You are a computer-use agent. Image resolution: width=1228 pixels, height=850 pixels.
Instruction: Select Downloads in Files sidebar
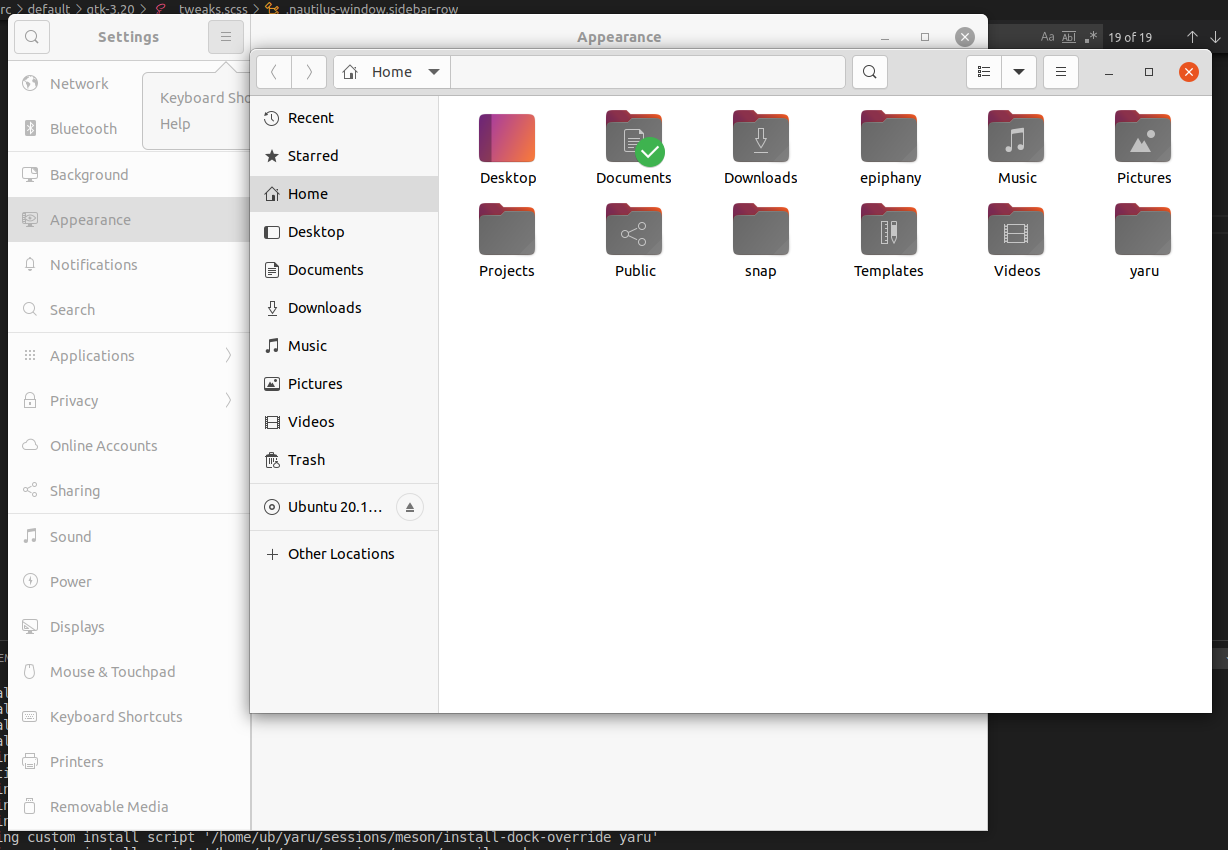(344, 308)
